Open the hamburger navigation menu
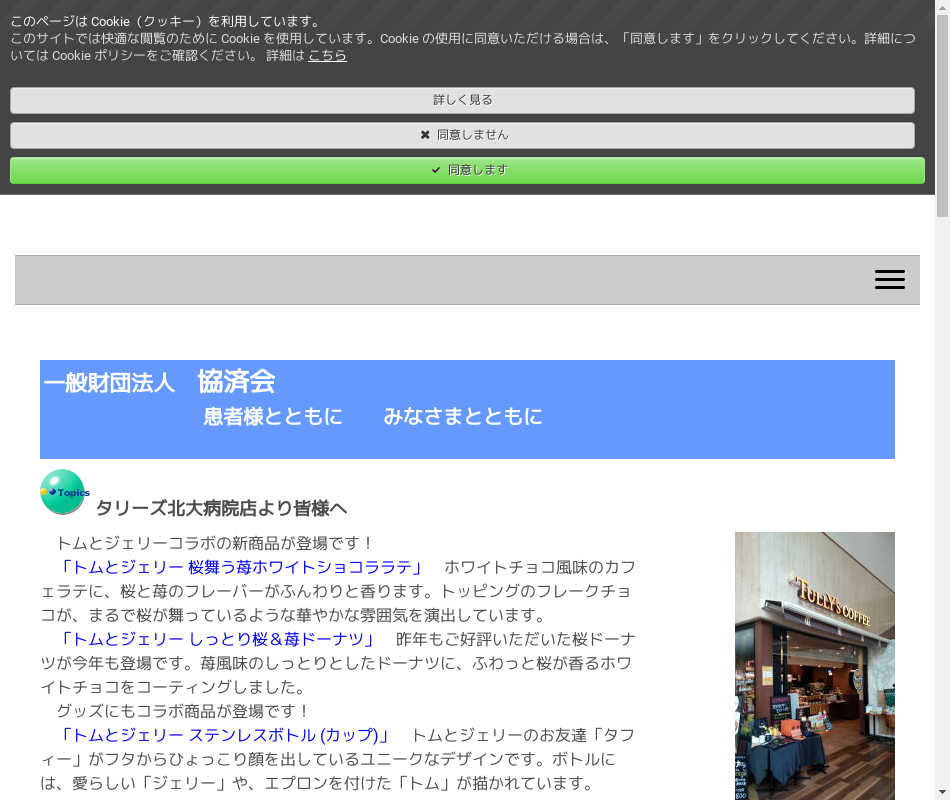Screen dimensions: 950x800 889,280
